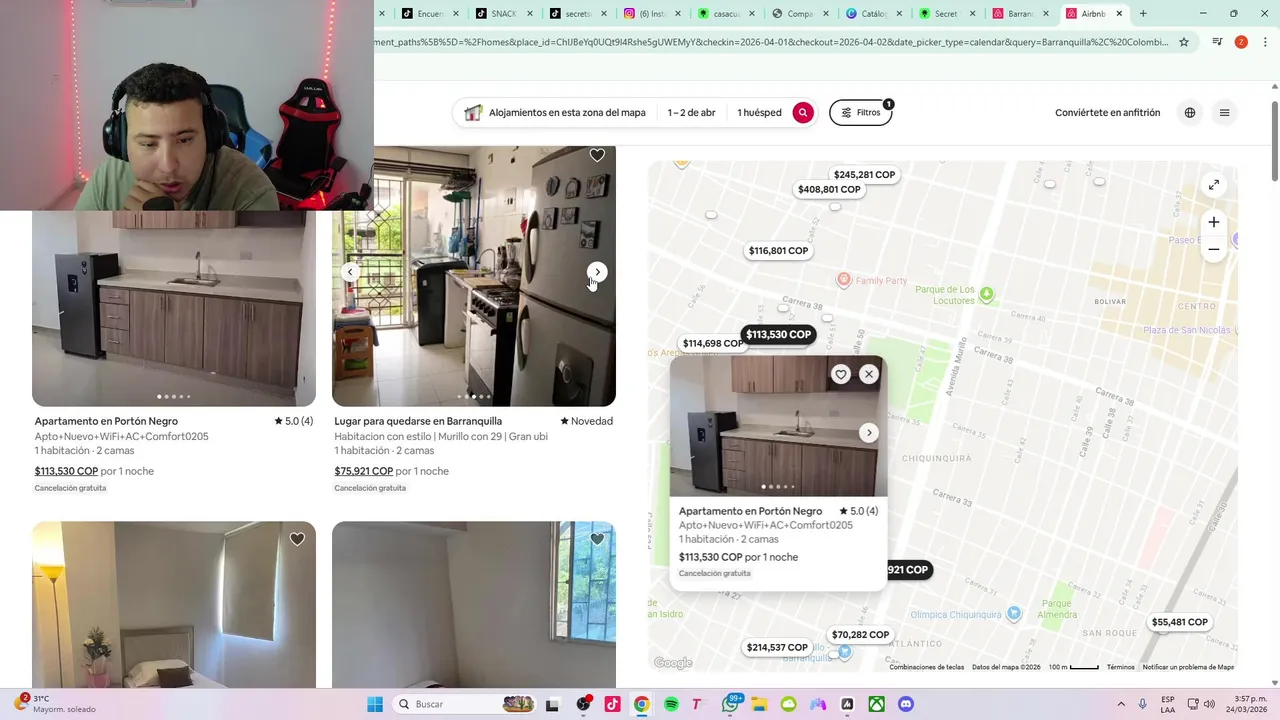The height and width of the screenshot is (720, 1280).
Task: Show next photo of Barranquilla listing
Action: pos(597,272)
